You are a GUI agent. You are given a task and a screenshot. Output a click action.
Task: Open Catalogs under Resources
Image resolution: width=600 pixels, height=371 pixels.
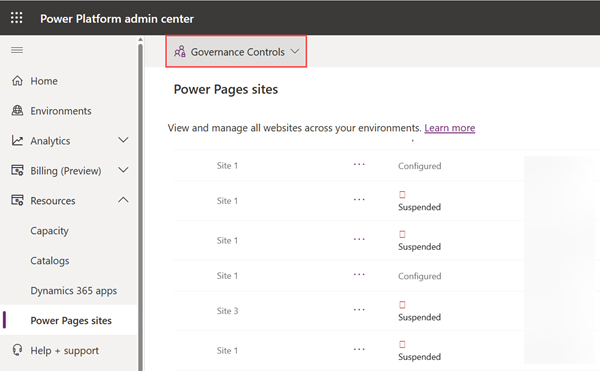(50, 261)
